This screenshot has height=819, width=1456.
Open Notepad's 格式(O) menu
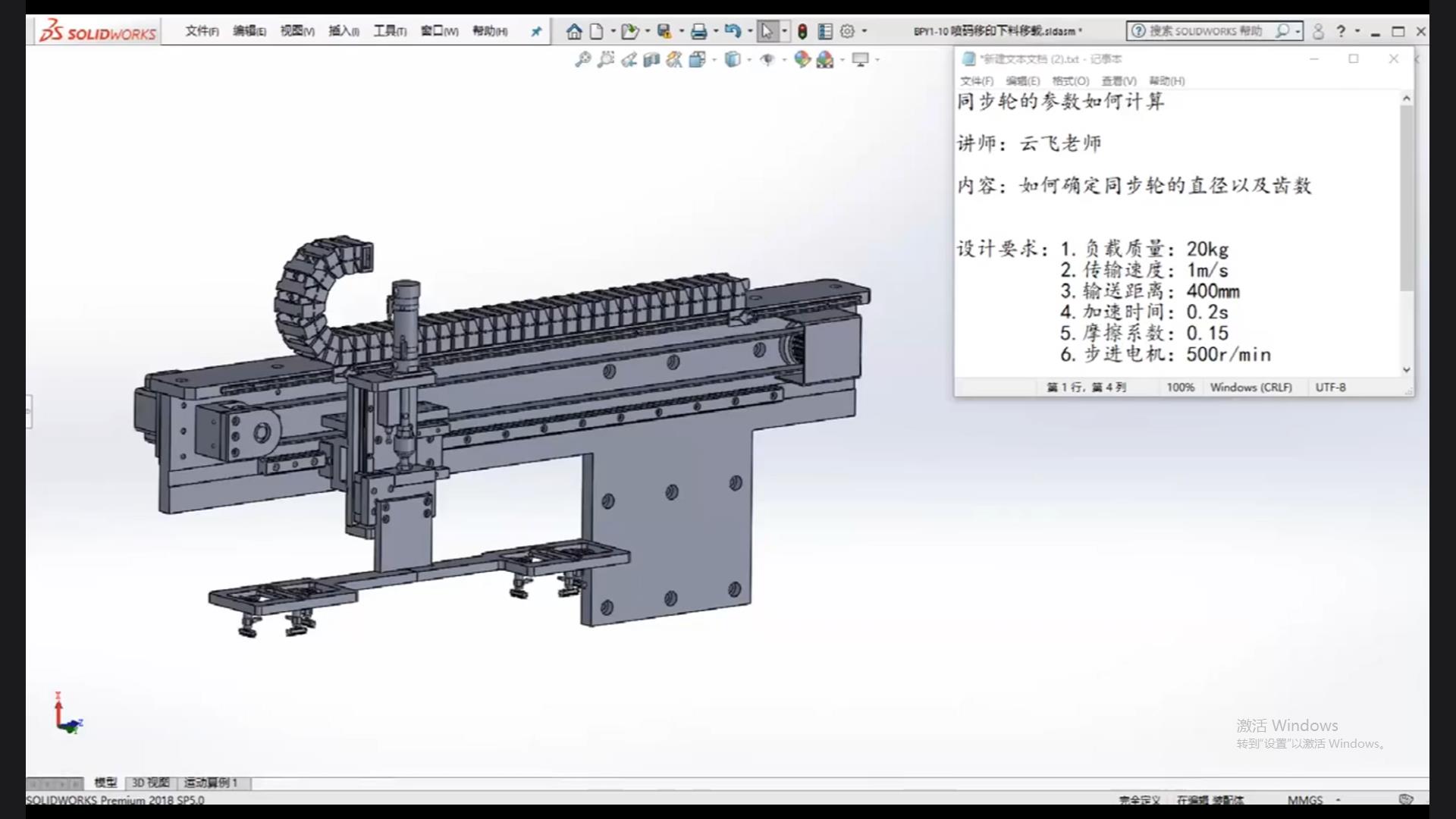[x=1071, y=81]
